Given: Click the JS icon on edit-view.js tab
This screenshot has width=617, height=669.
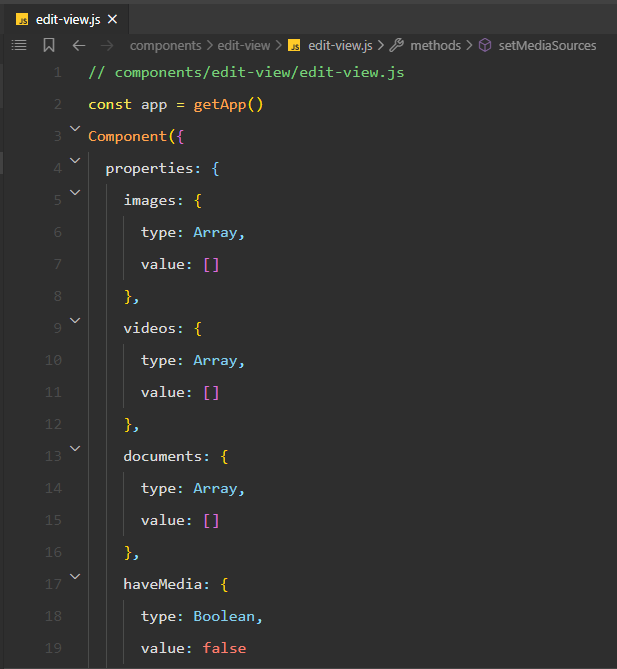Looking at the screenshot, I should pyautogui.click(x=22, y=20).
